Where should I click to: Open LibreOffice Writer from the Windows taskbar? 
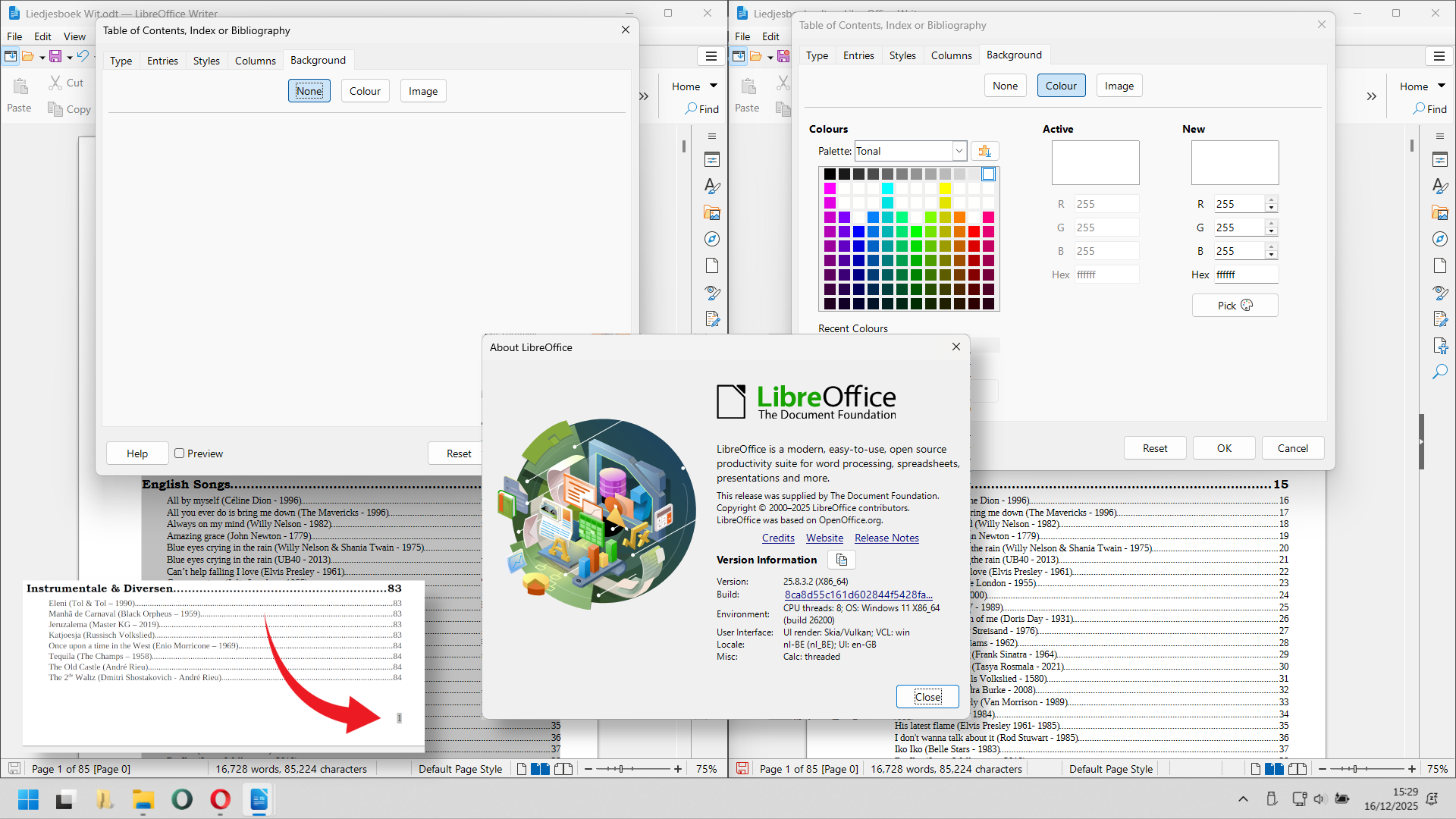(259, 799)
